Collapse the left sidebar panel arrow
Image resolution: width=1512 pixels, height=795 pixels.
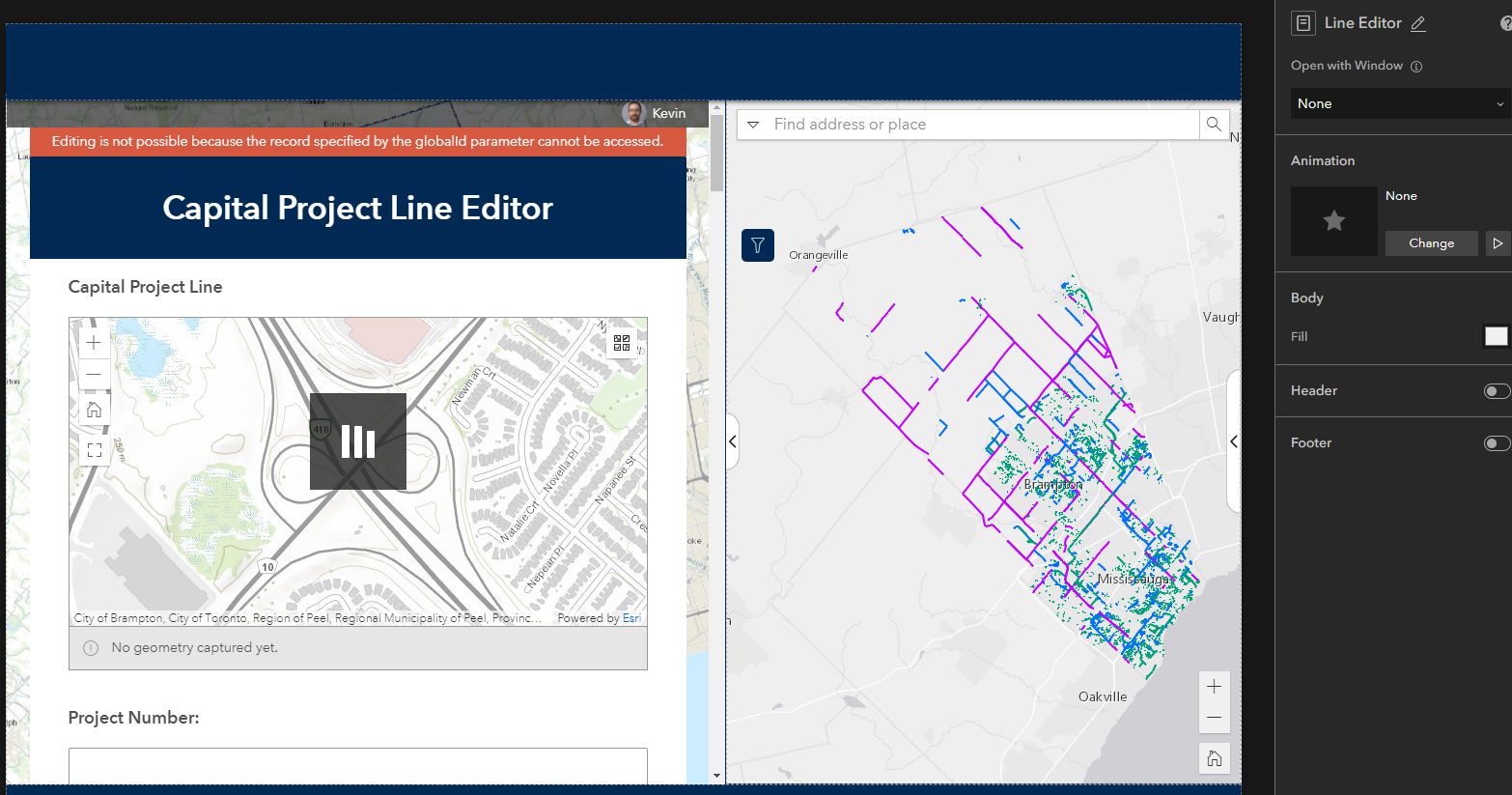click(733, 441)
